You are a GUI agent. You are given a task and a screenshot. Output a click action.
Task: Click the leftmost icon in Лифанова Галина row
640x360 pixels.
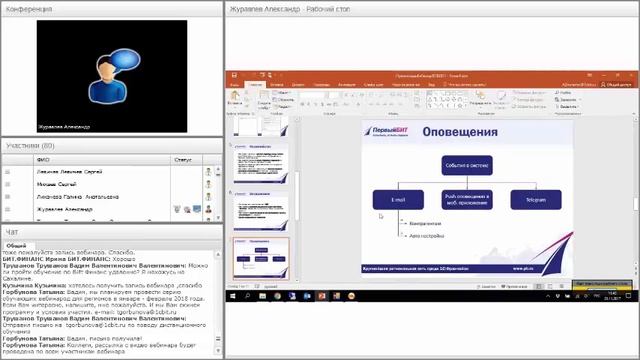click(7, 197)
